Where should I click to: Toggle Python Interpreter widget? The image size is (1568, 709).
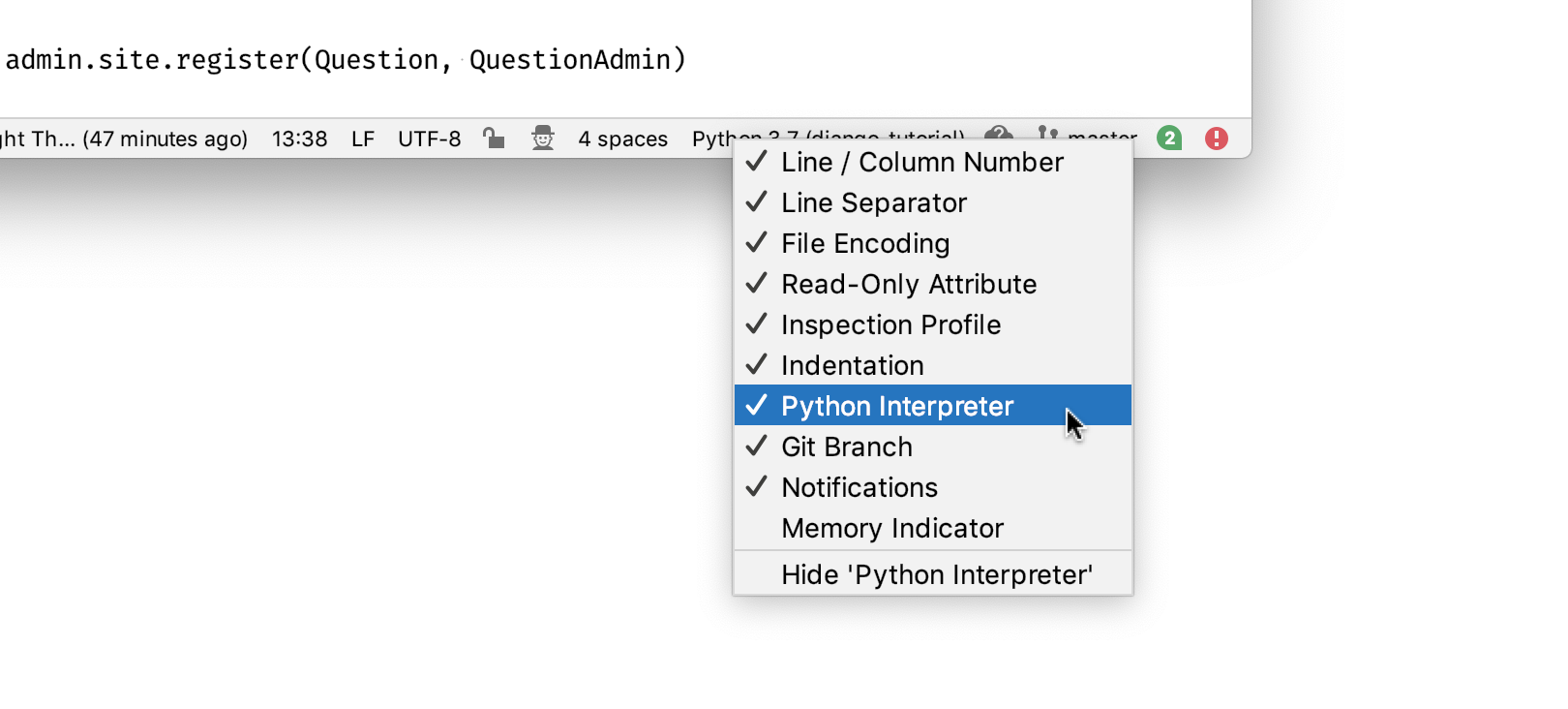click(933, 406)
